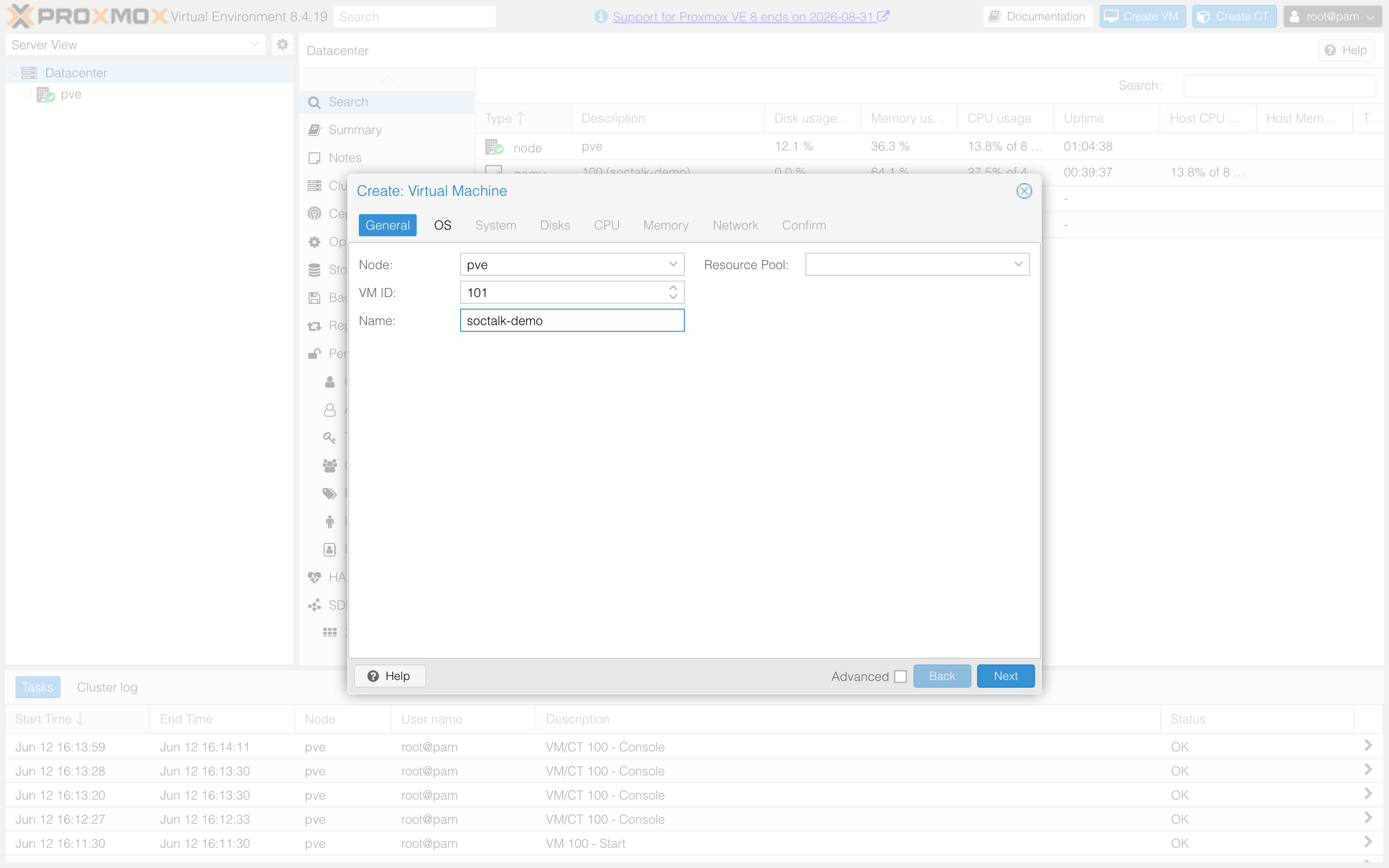Click the pve node icon in tree
The width and height of the screenshot is (1389, 868).
(45, 95)
